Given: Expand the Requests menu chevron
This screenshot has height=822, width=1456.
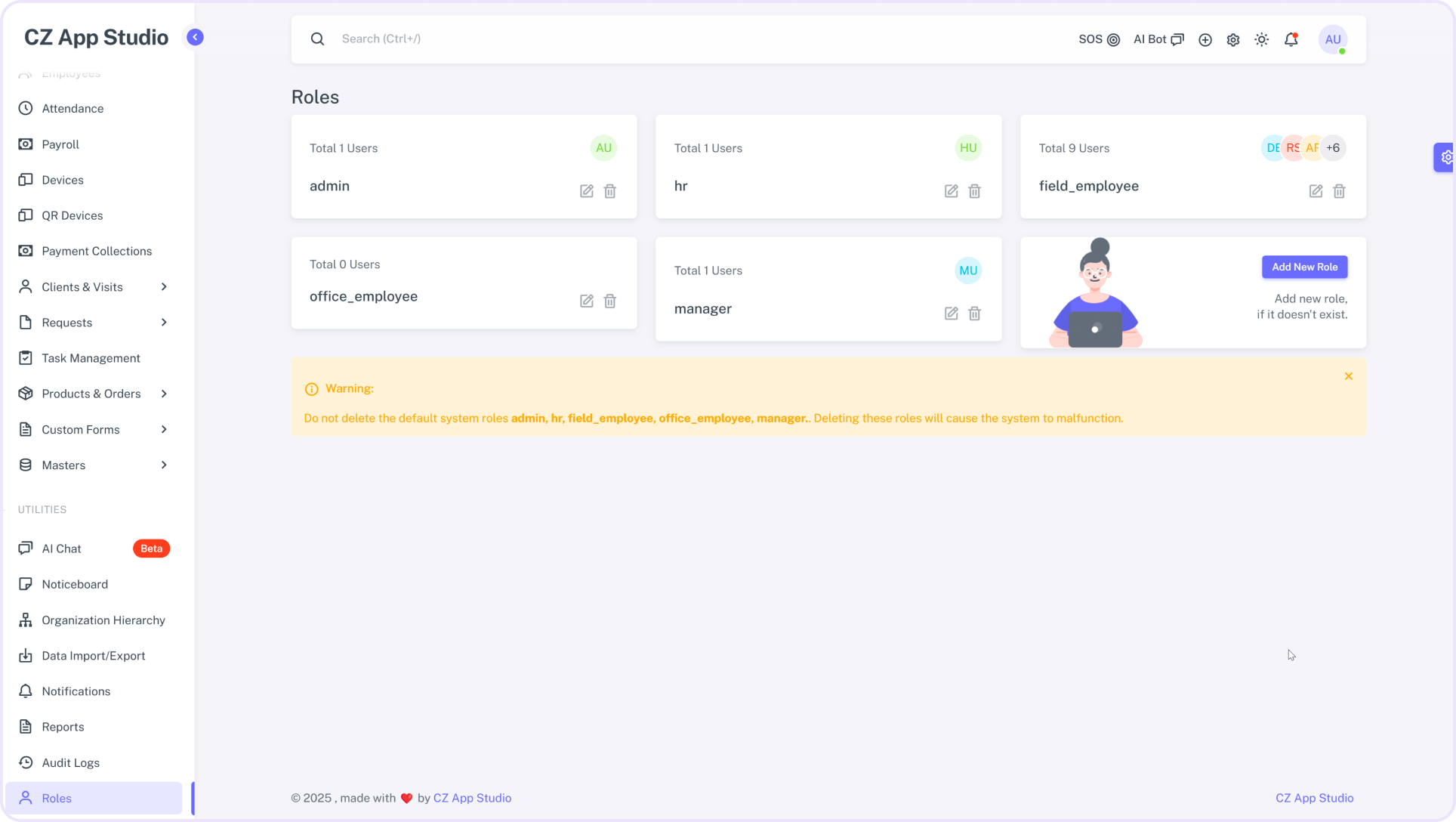Looking at the screenshot, I should pyautogui.click(x=164, y=323).
